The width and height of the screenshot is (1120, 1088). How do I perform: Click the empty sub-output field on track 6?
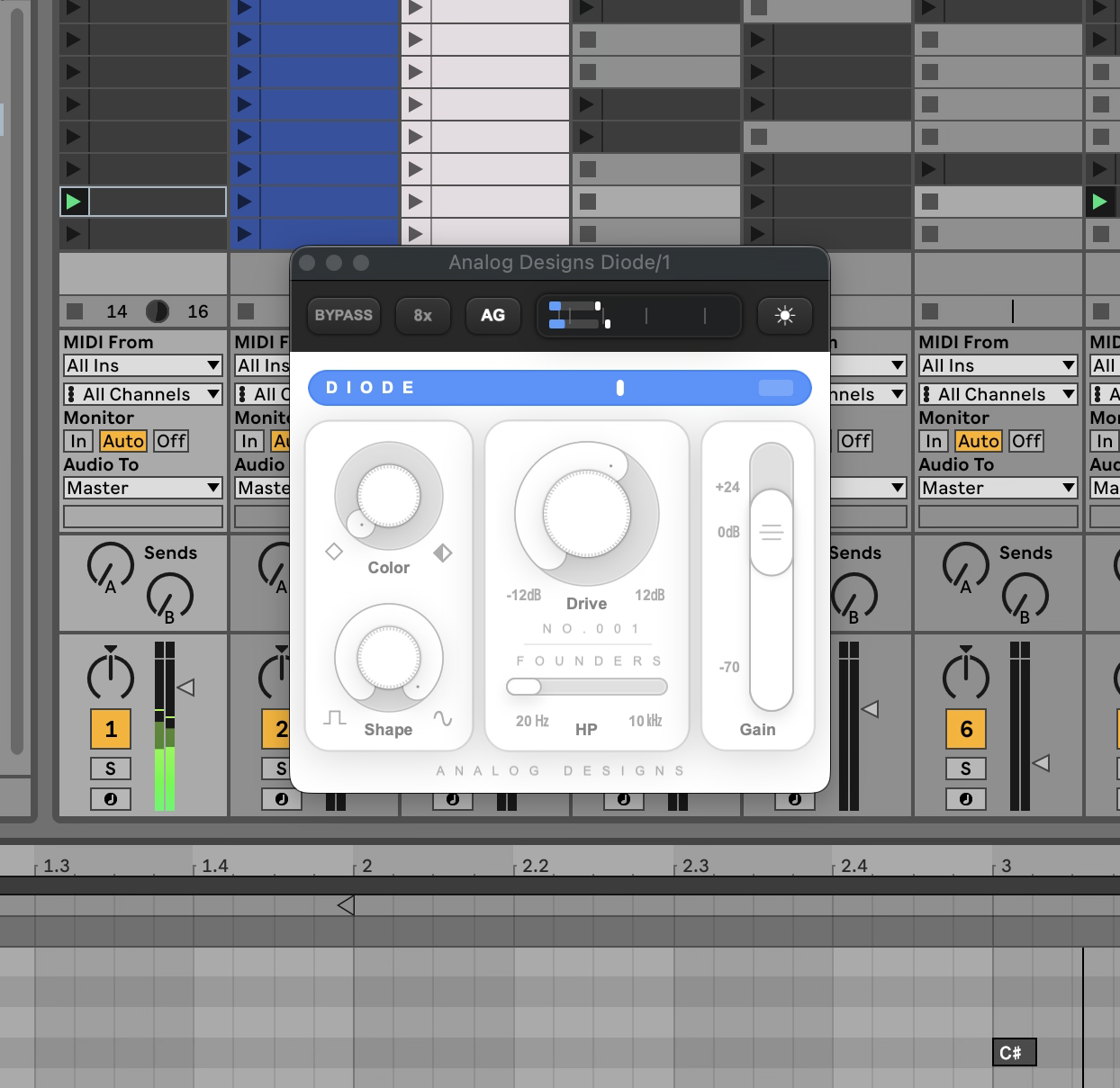coord(998,517)
